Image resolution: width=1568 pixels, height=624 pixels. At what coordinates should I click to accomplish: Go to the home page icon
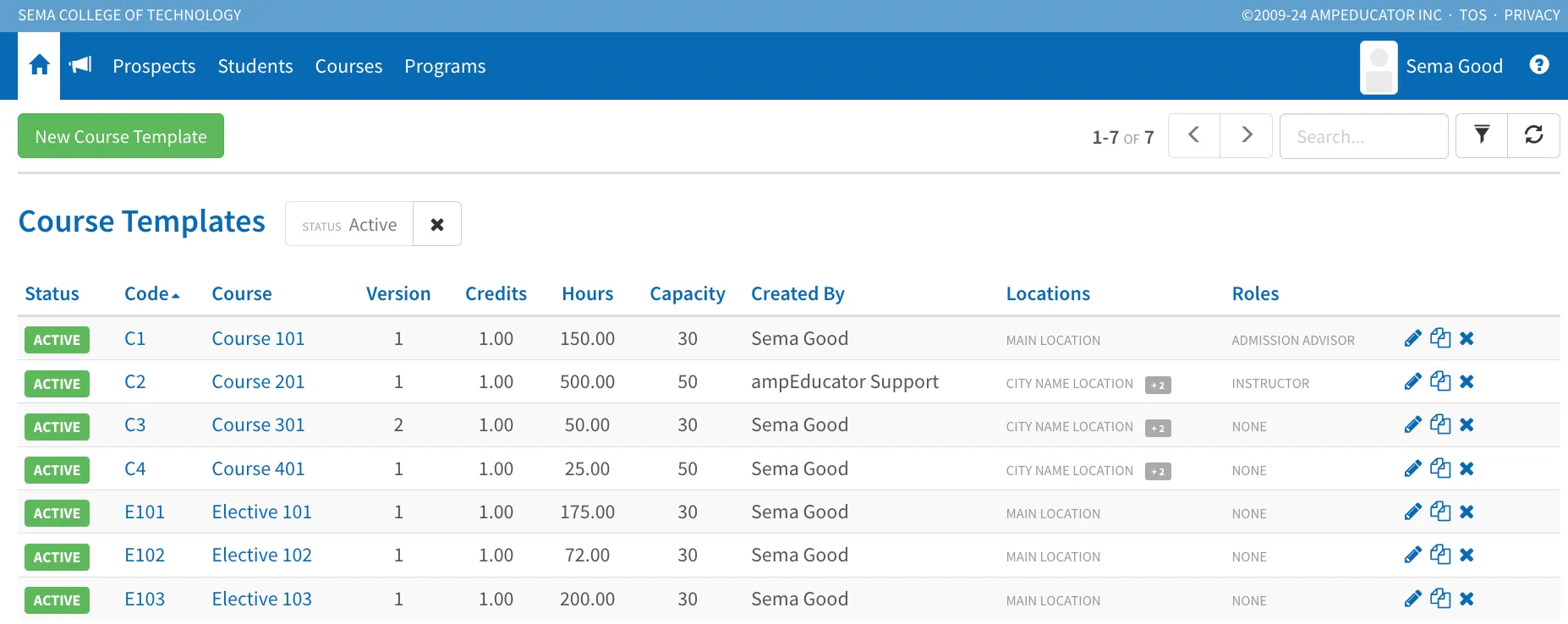[x=39, y=65]
